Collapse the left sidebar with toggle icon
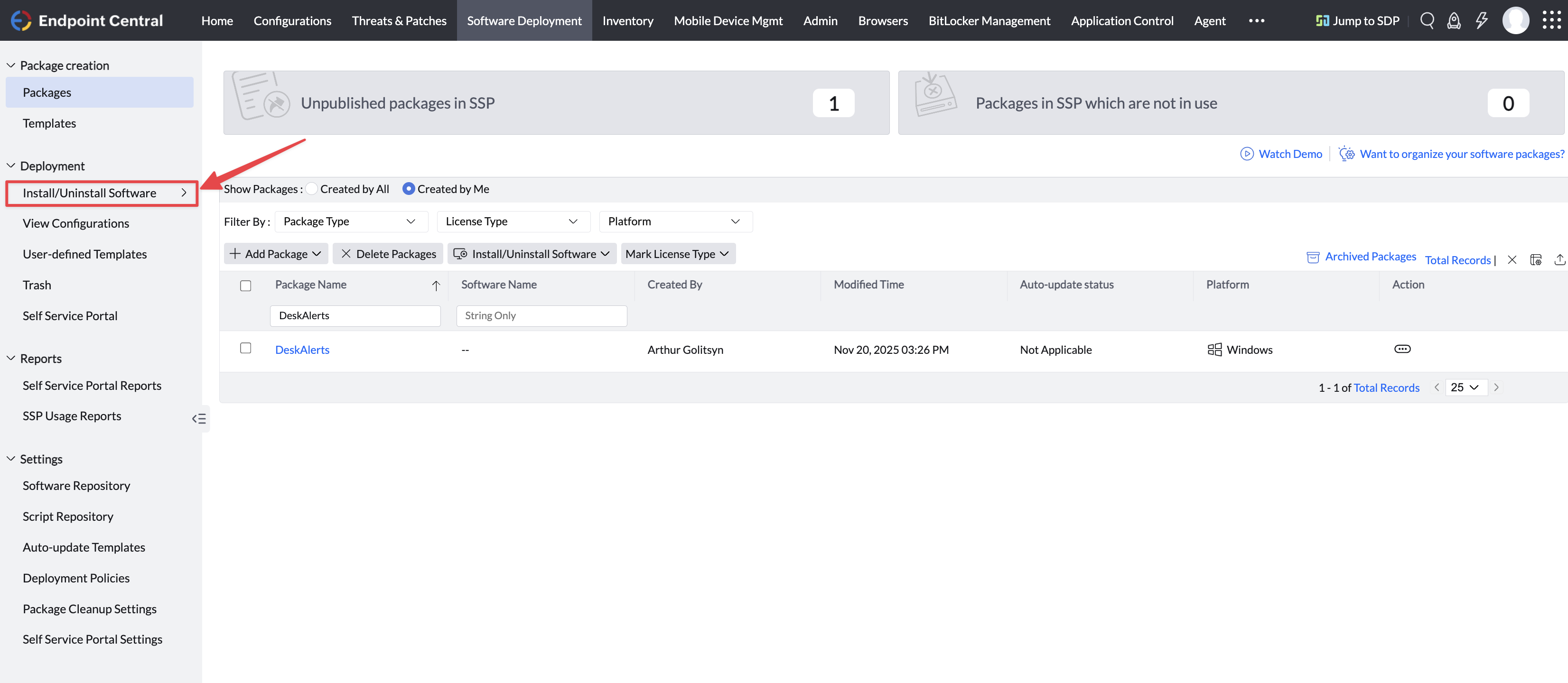Image resolution: width=1568 pixels, height=683 pixels. [x=199, y=418]
